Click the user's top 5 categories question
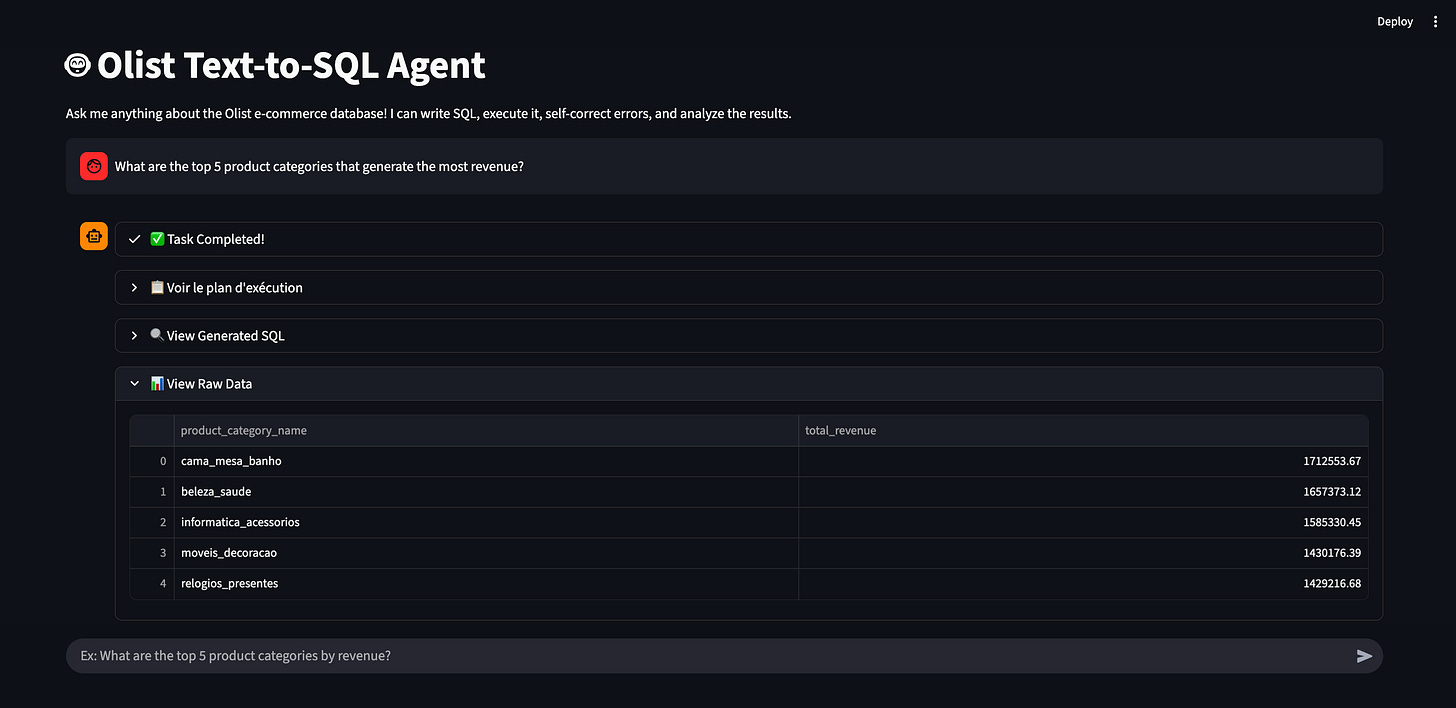 (320, 166)
